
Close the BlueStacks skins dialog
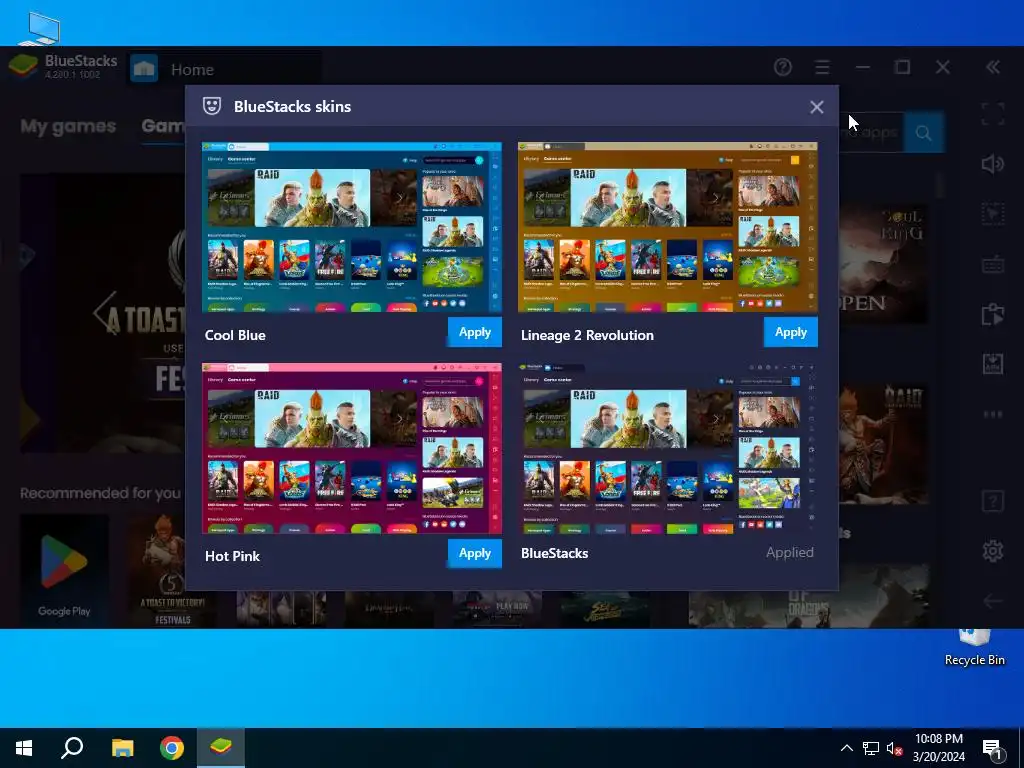tap(816, 107)
